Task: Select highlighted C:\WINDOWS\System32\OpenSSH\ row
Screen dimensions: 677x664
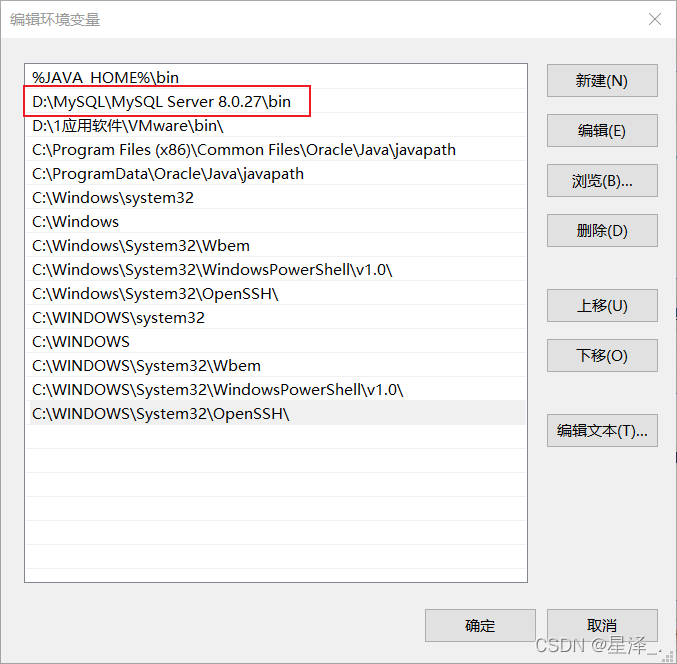Action: tap(276, 414)
